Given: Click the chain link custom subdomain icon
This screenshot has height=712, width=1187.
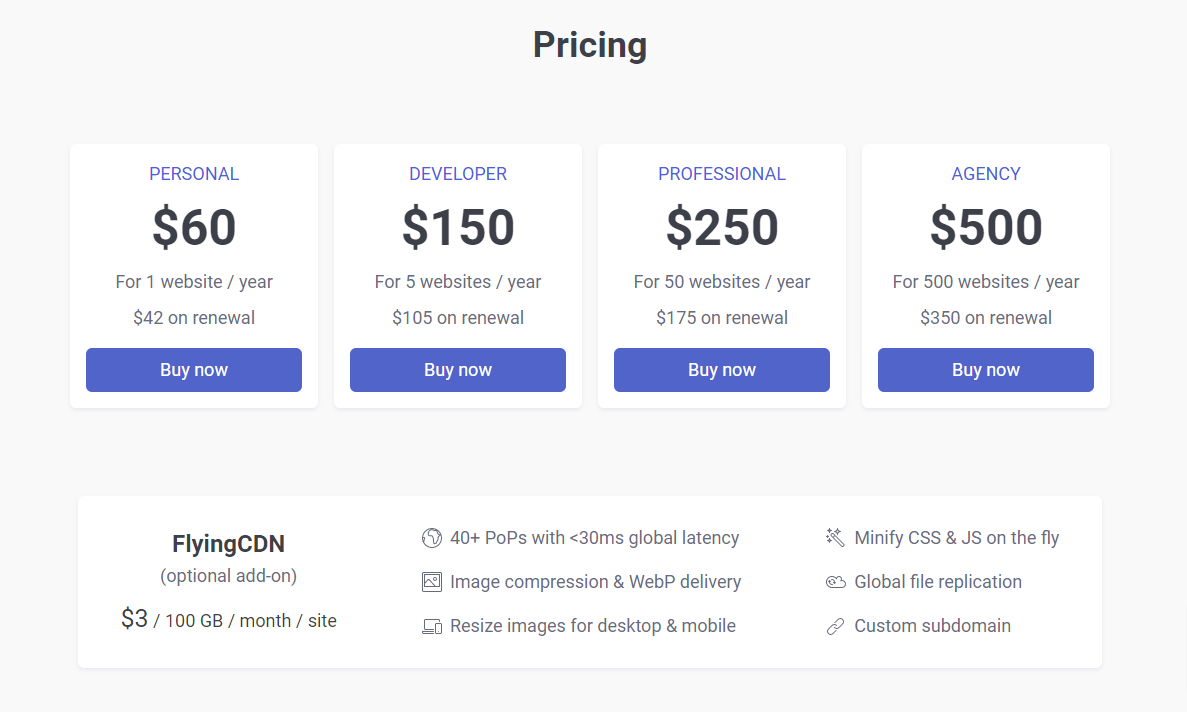Looking at the screenshot, I should 835,626.
